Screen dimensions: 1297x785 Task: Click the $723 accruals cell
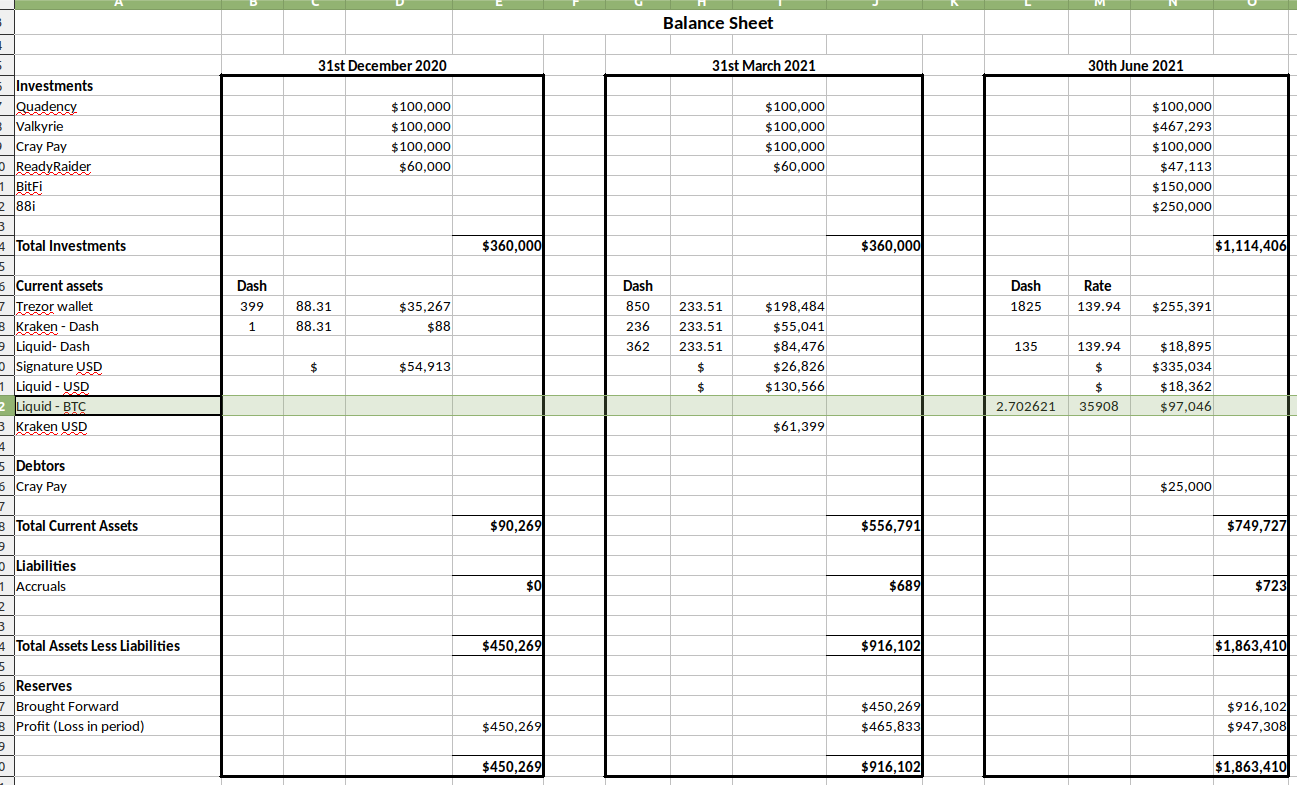pos(1271,586)
